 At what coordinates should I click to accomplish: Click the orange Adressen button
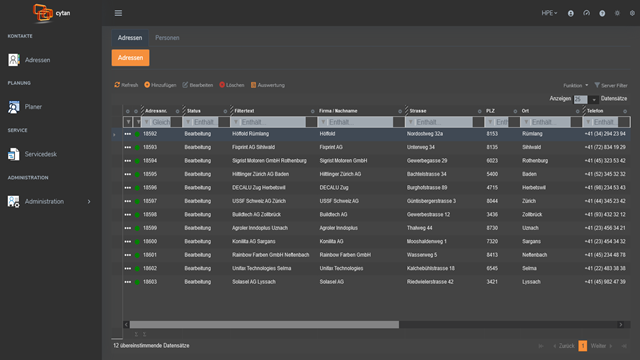[x=131, y=58]
